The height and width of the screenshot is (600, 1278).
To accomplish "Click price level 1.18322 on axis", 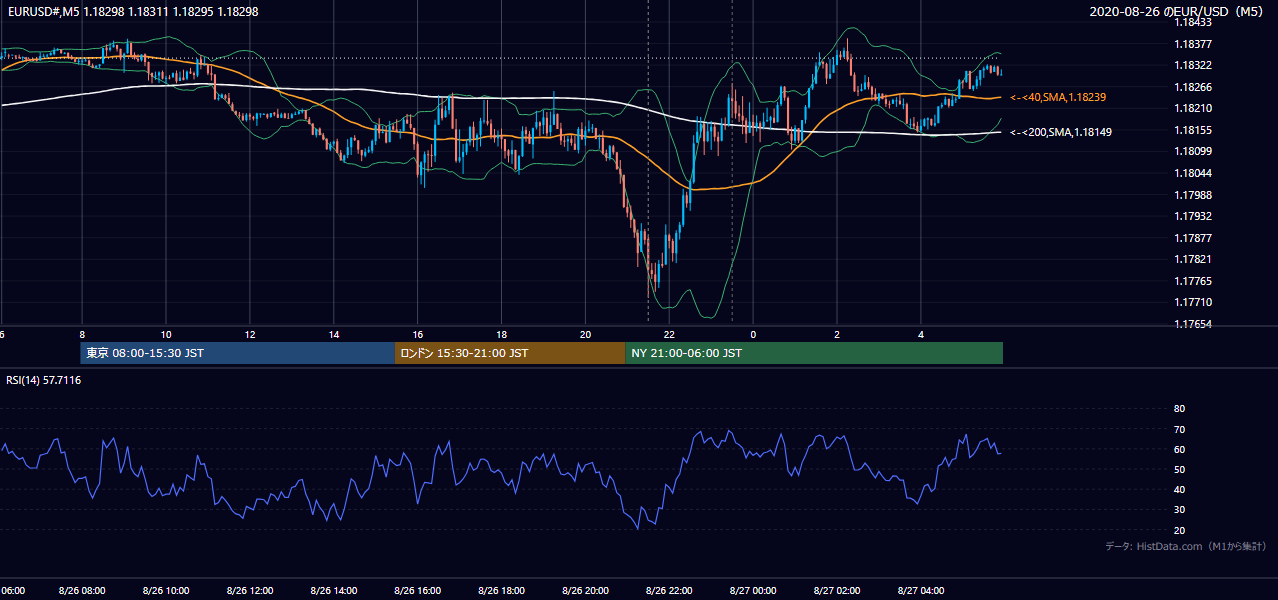I will point(1193,65).
